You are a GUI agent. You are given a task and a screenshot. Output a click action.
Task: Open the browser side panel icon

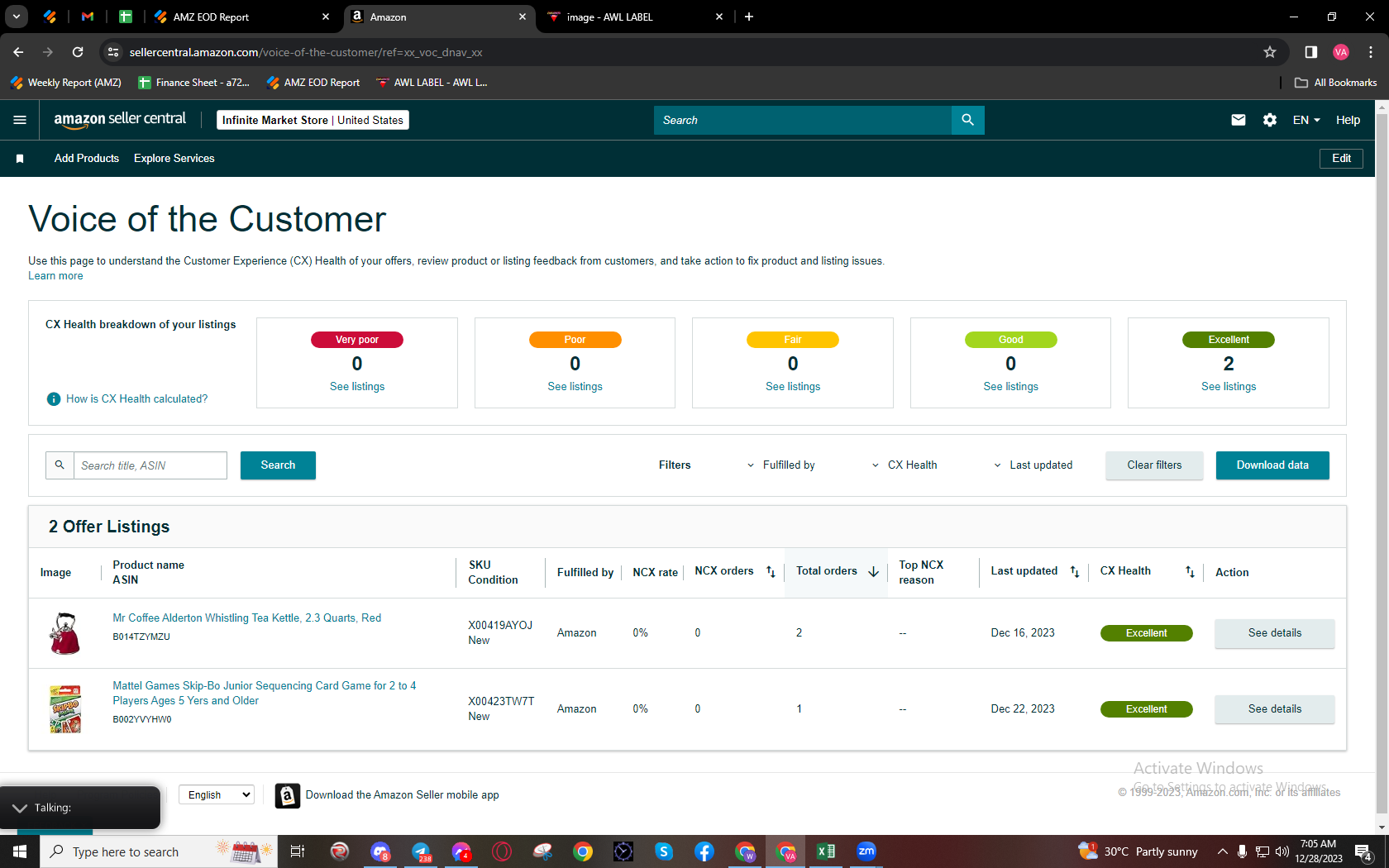pos(1310,52)
